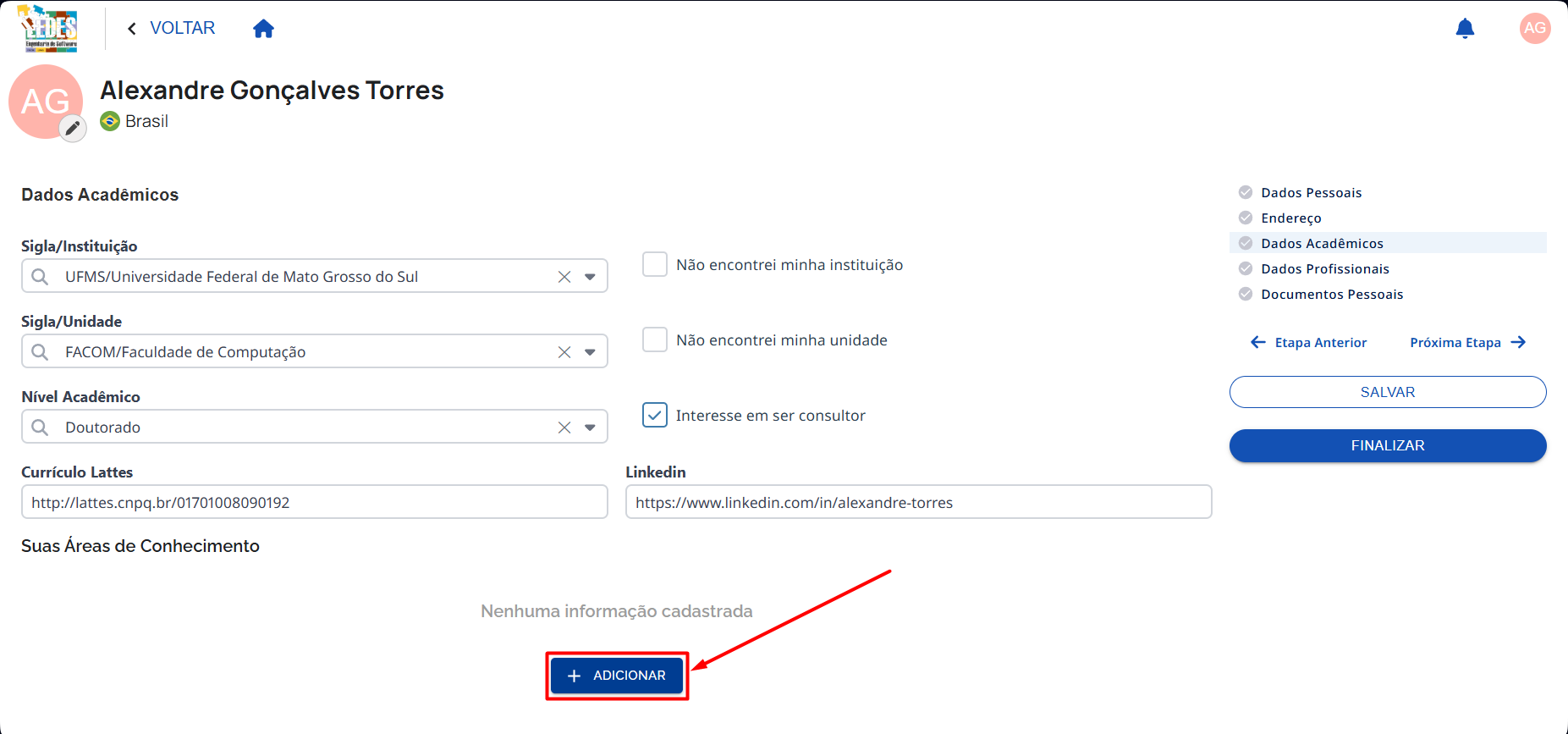Click the Brasil flag icon
Viewport: 1568px width, 734px height.
point(110,121)
